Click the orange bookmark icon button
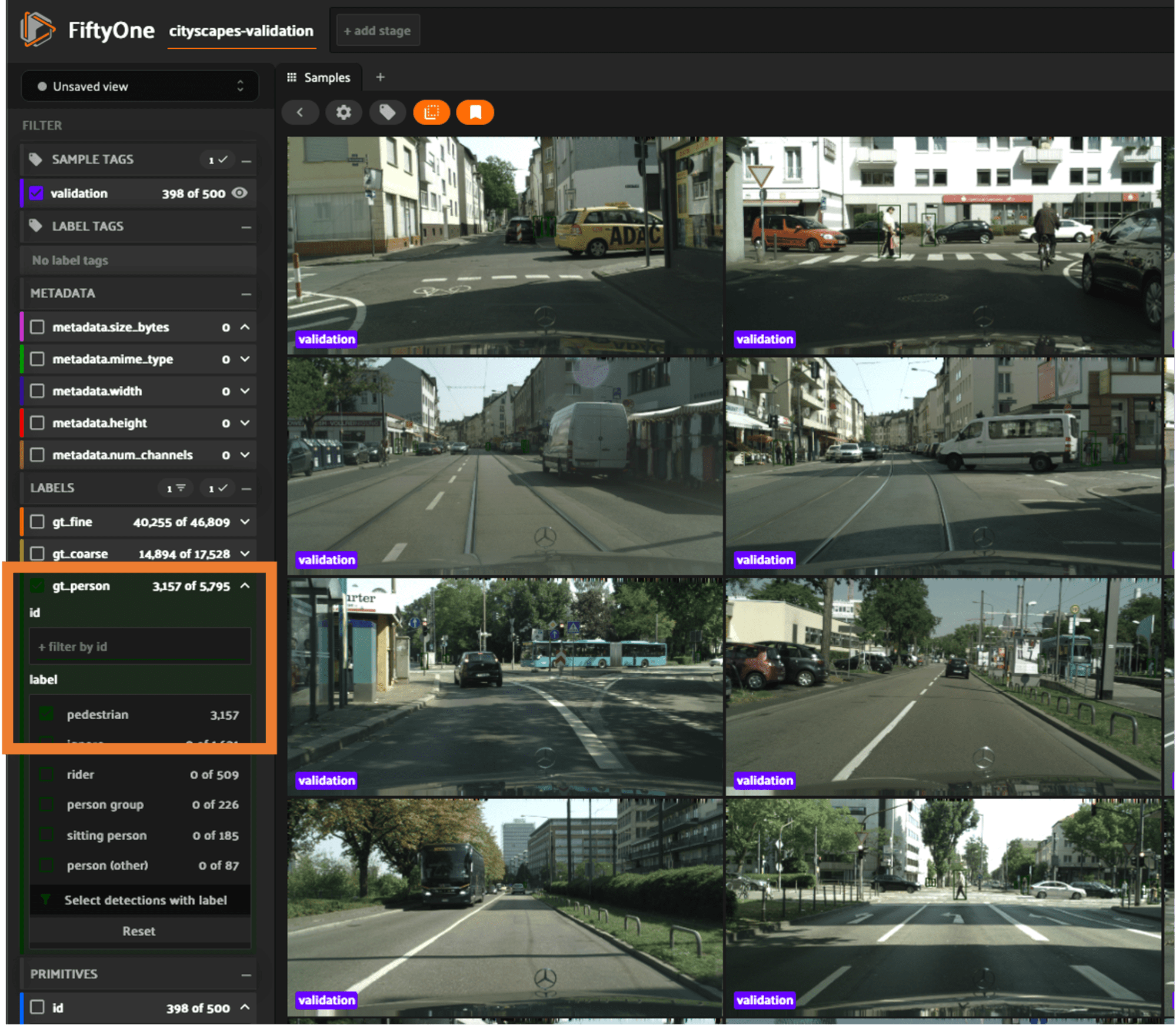 point(475,112)
